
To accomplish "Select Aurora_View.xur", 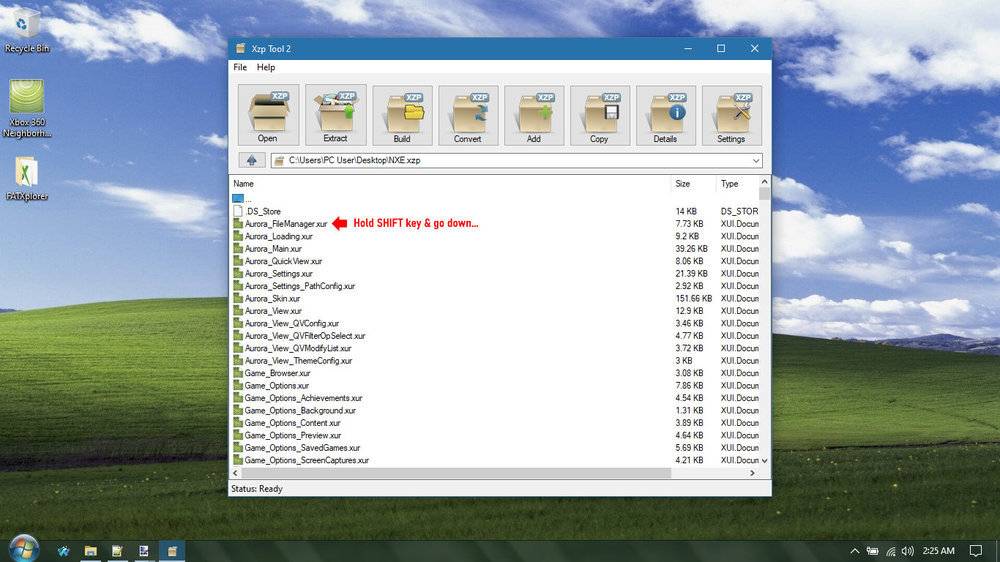I will (273, 311).
